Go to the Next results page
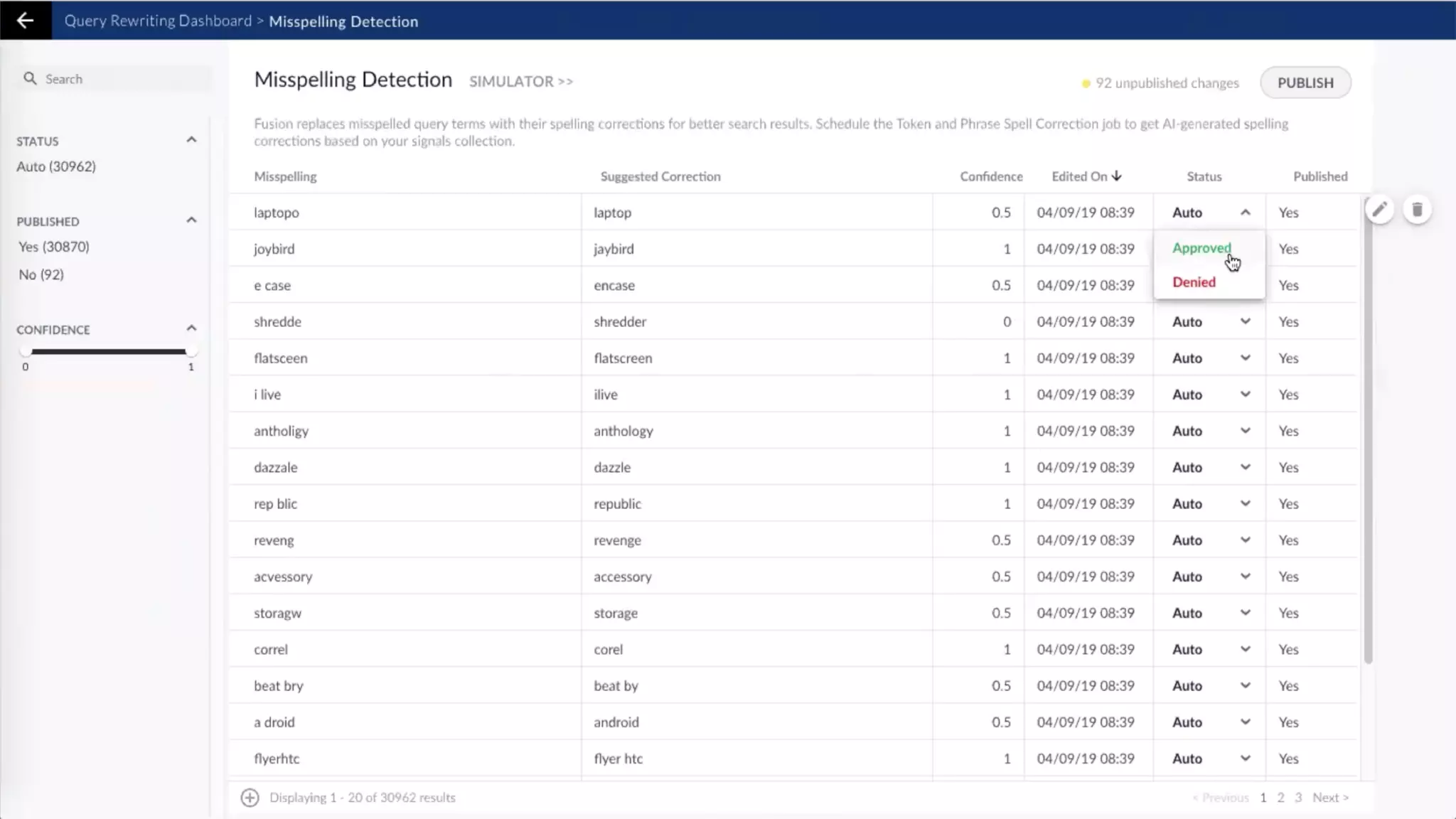Image resolution: width=1456 pixels, height=819 pixels. (x=1329, y=798)
